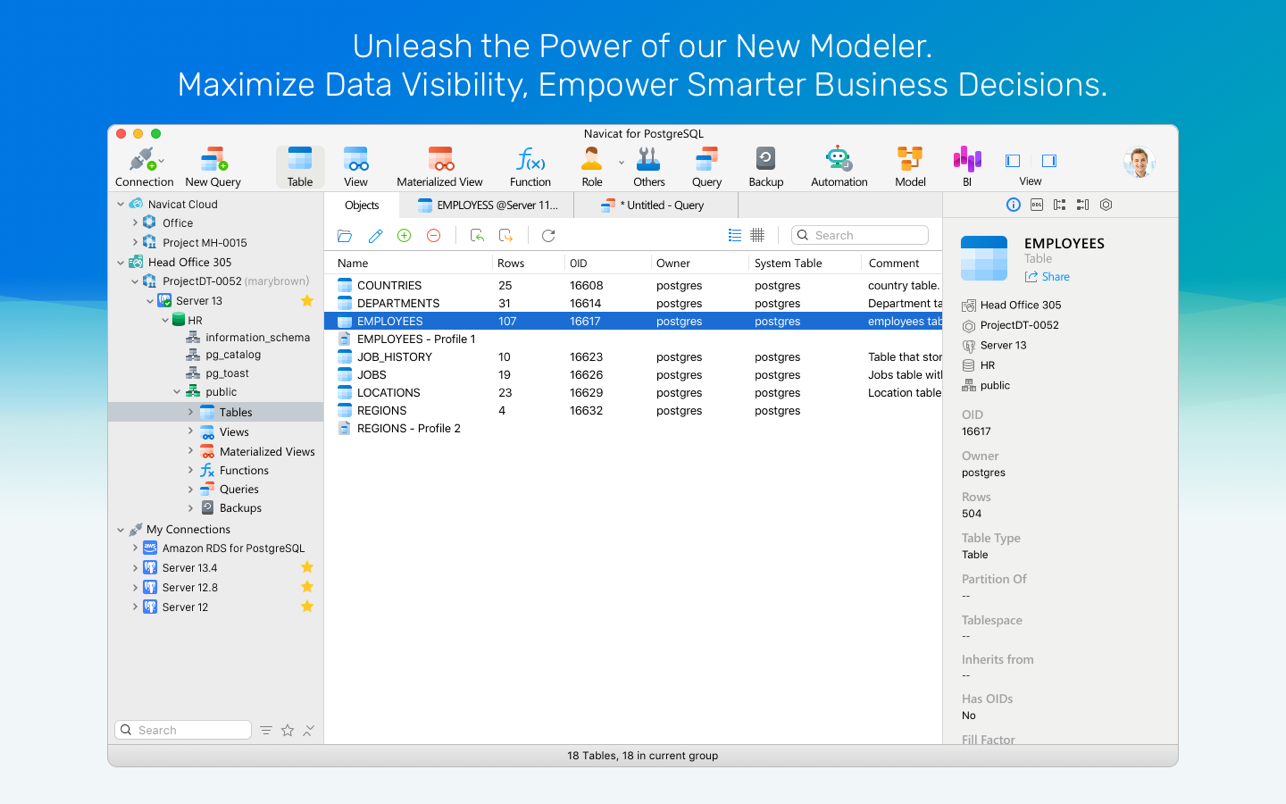This screenshot has height=804, width=1286.
Task: Switch to EMPLOYESS @Server 11 tab
Action: point(487,205)
